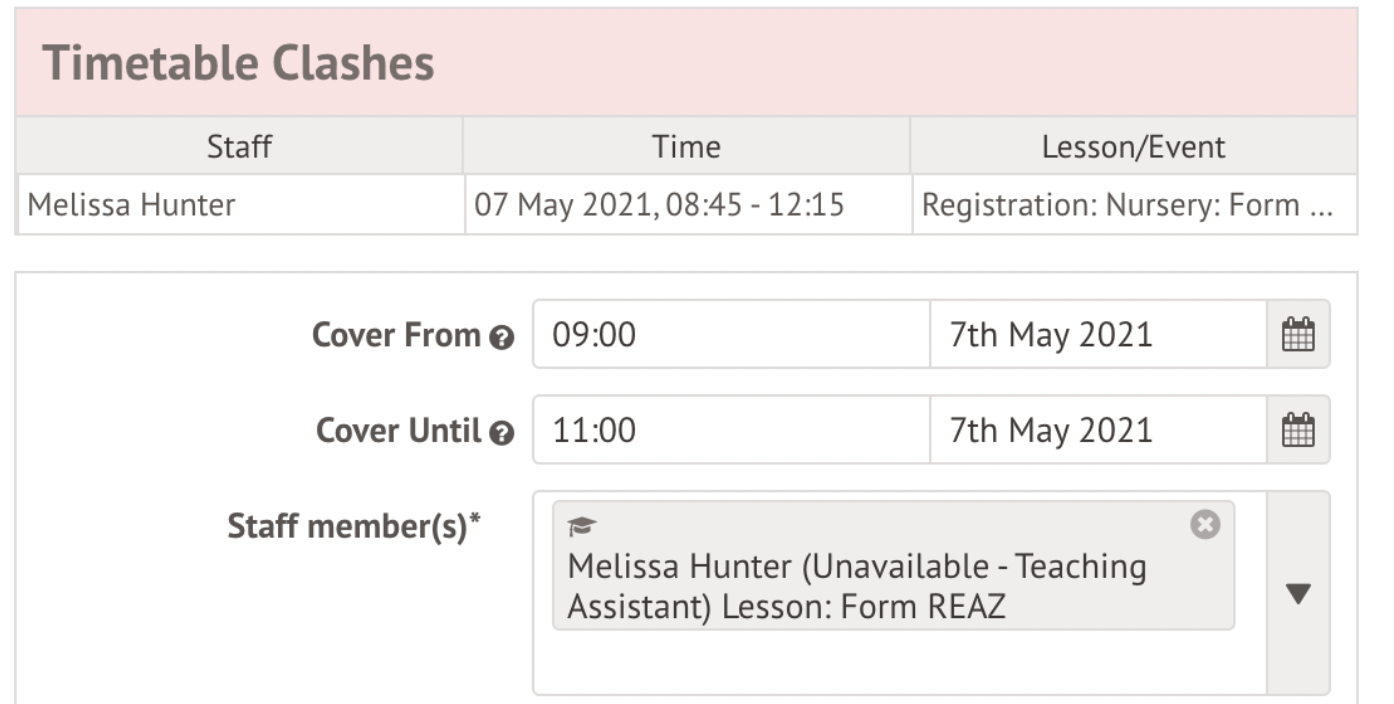Edit the Cover Until time 11:00
The height and width of the screenshot is (704, 1394).
730,430
